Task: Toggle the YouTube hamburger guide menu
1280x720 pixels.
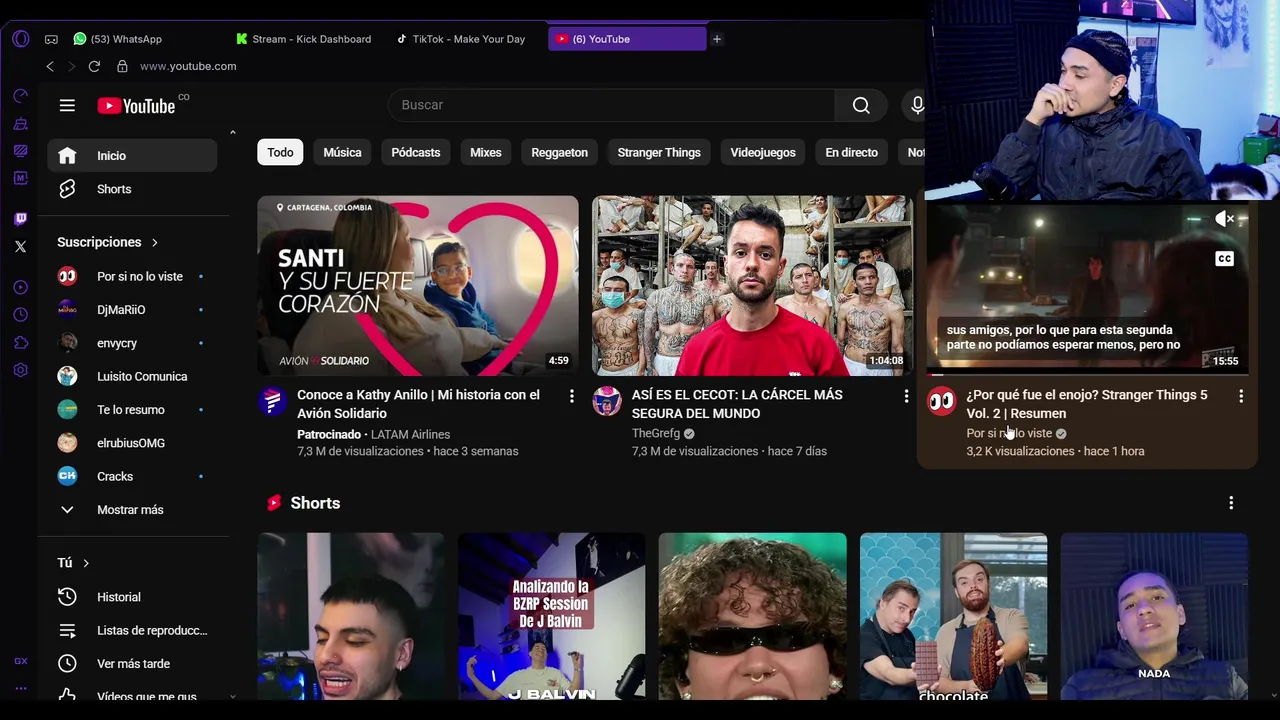Action: tap(67, 105)
